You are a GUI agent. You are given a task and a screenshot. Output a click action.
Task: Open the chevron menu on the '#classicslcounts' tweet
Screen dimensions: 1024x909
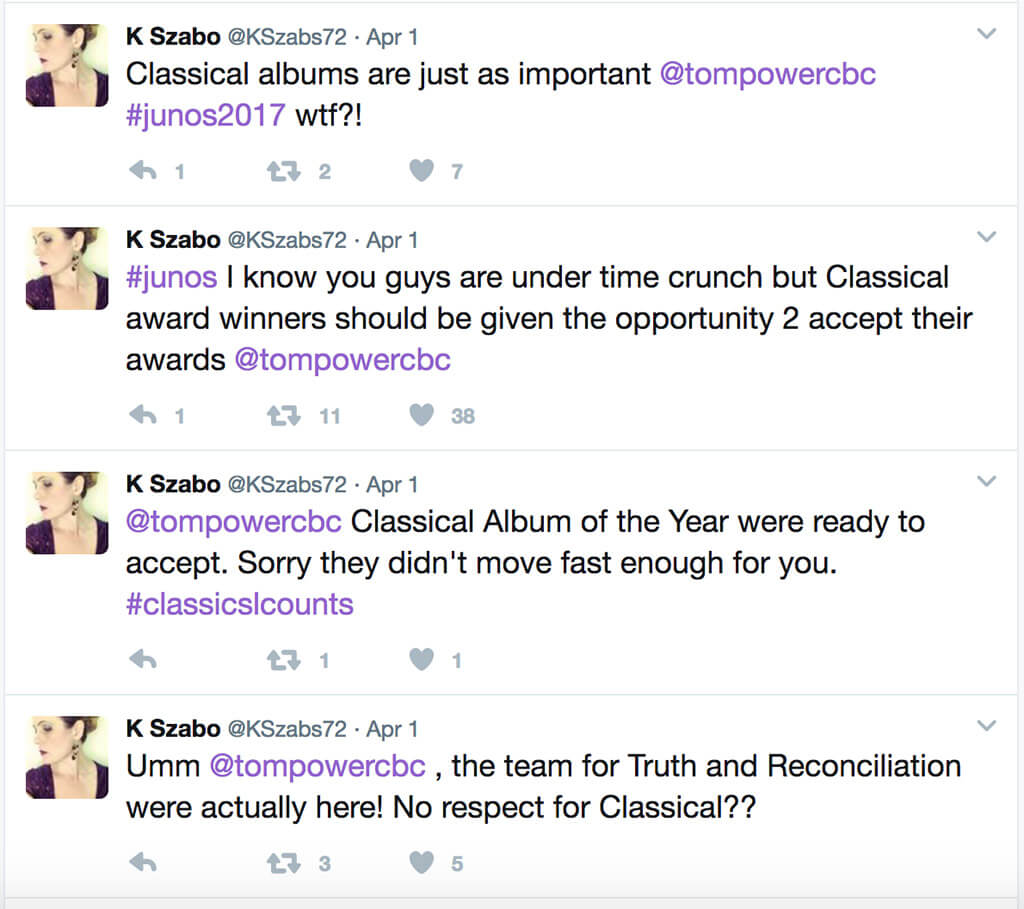pos(986,481)
